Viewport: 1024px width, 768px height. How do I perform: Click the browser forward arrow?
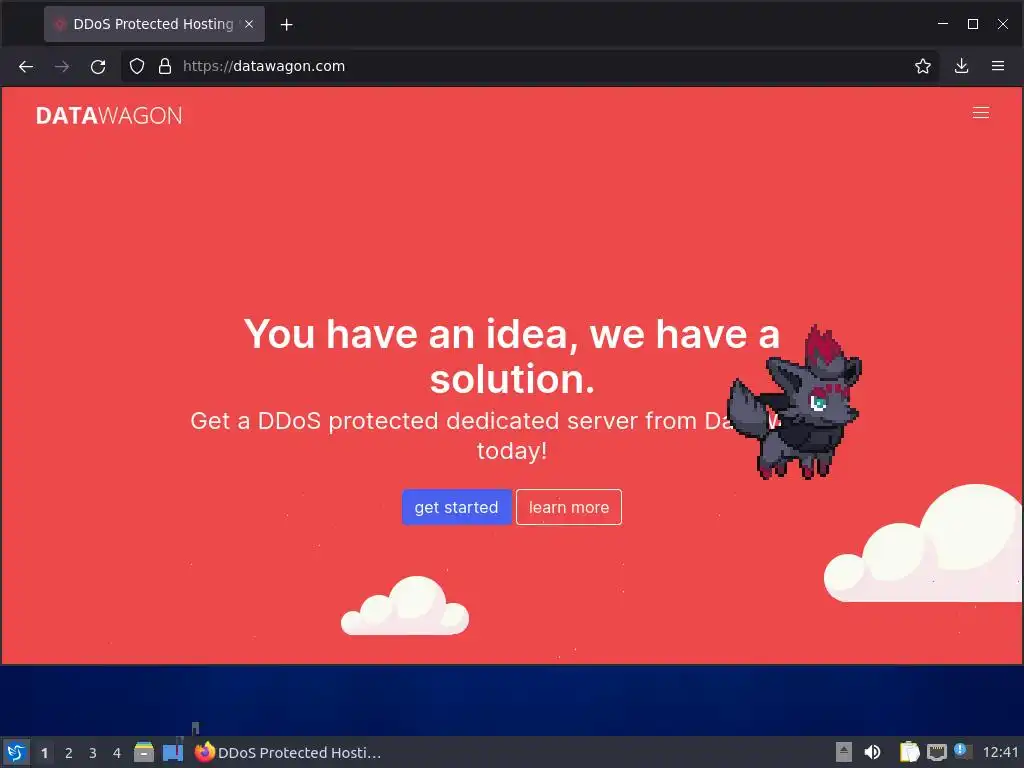(x=62, y=67)
